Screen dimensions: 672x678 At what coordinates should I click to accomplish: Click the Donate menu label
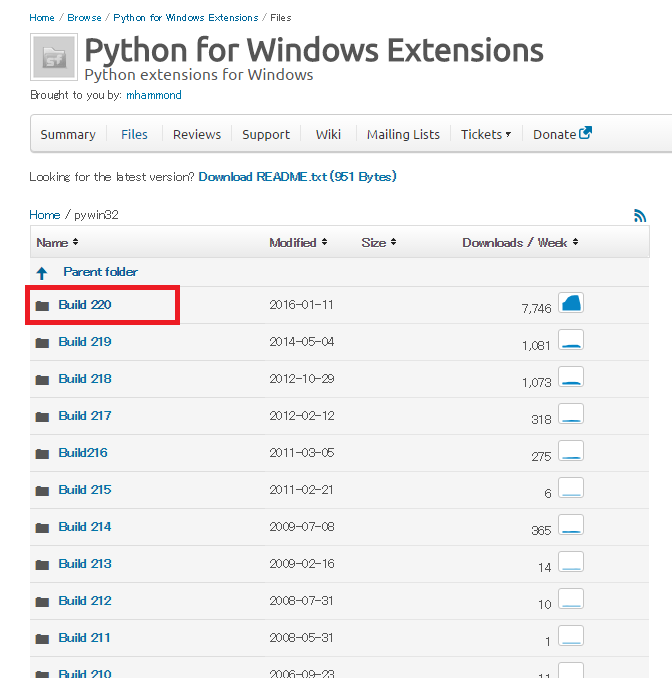[554, 134]
